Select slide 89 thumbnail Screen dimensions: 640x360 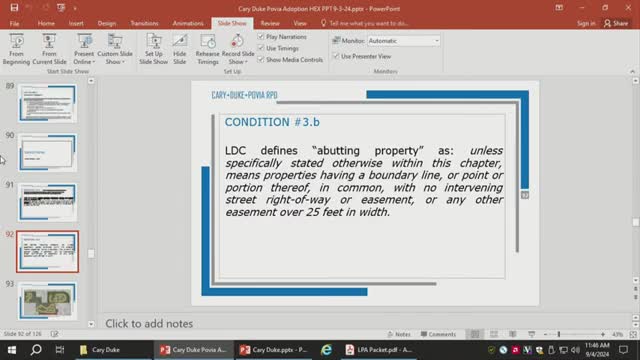click(x=47, y=104)
